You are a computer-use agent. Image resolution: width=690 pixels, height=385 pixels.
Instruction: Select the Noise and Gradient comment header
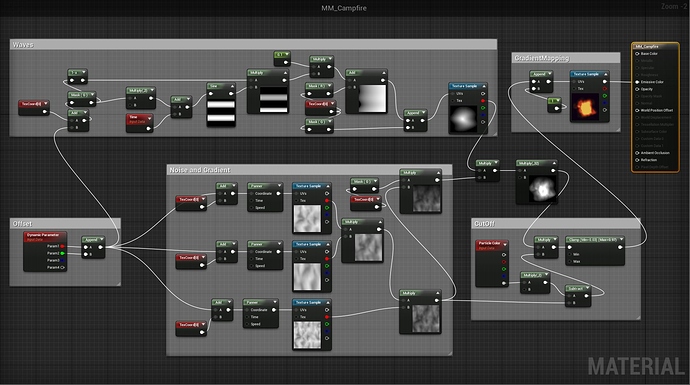pyautogui.click(x=309, y=170)
